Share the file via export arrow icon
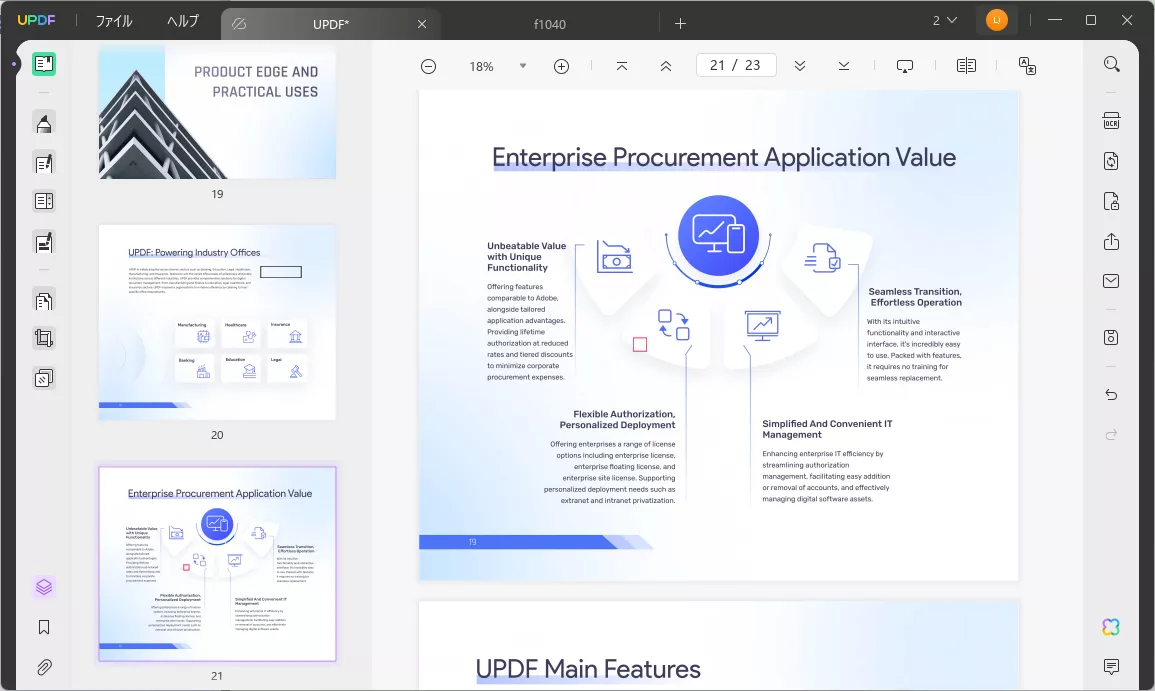Viewport: 1155px width, 691px height. coord(1112,242)
